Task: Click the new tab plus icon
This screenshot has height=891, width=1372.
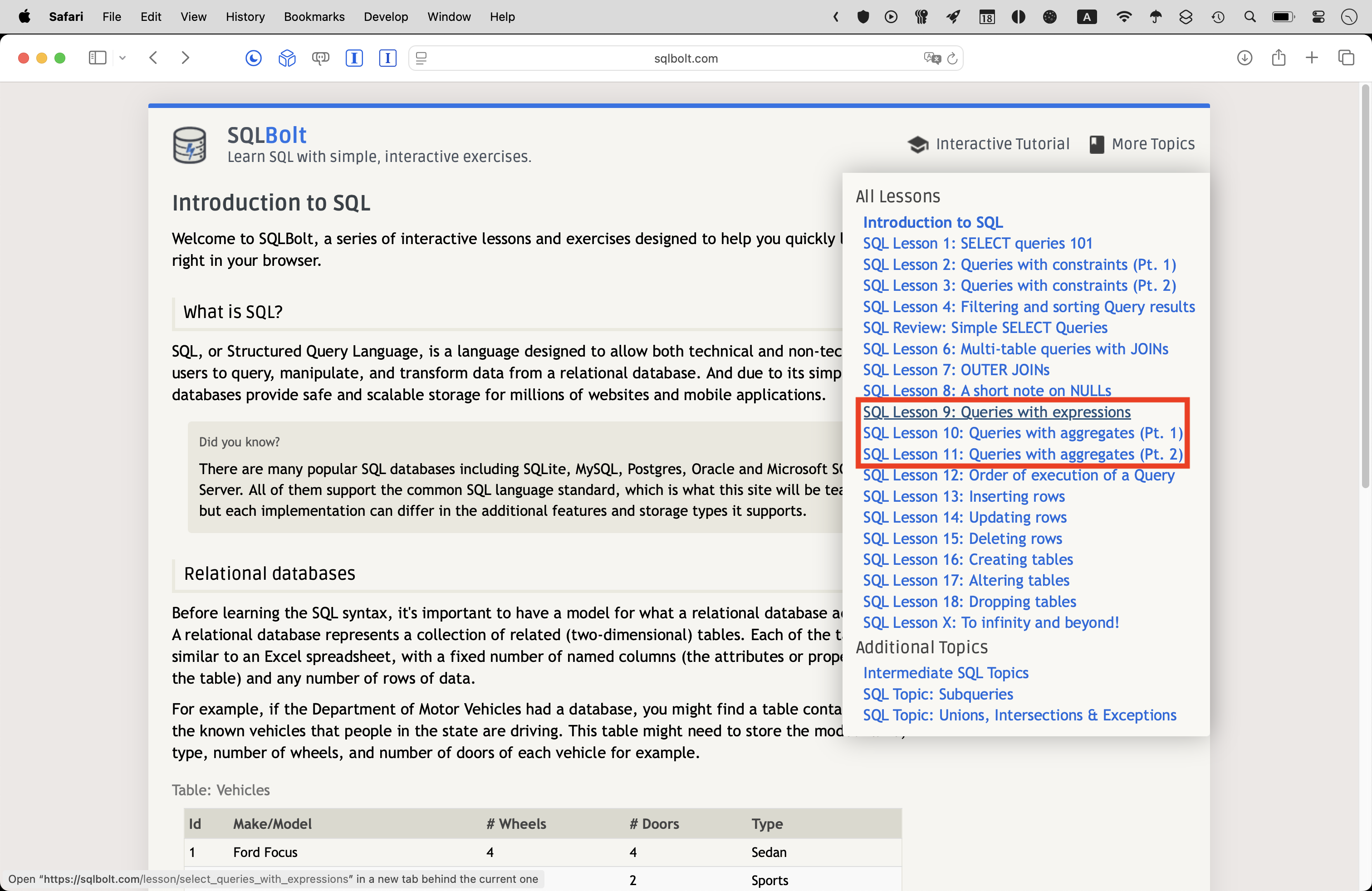Action: pyautogui.click(x=1312, y=58)
